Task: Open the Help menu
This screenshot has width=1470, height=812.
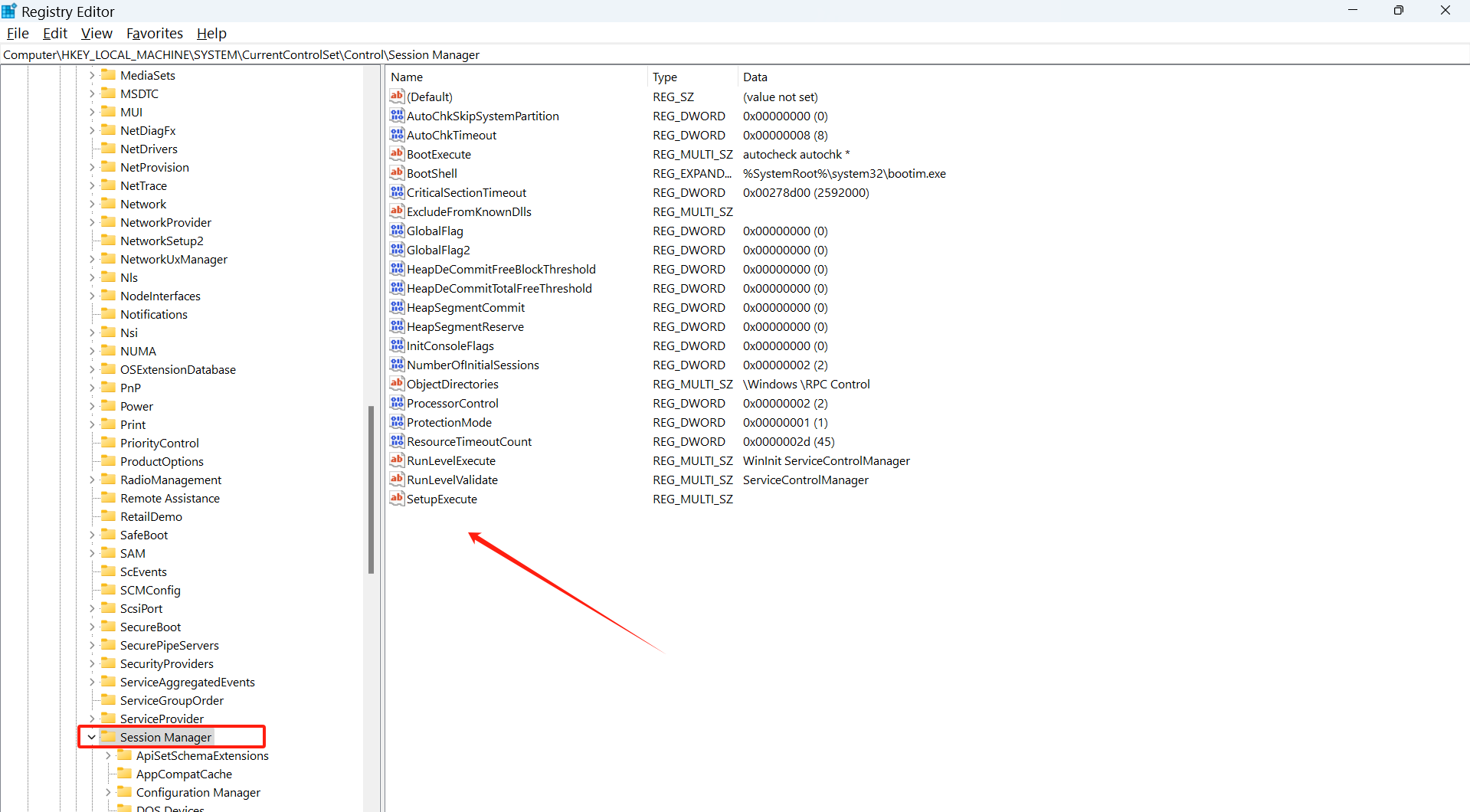Action: pyautogui.click(x=211, y=33)
